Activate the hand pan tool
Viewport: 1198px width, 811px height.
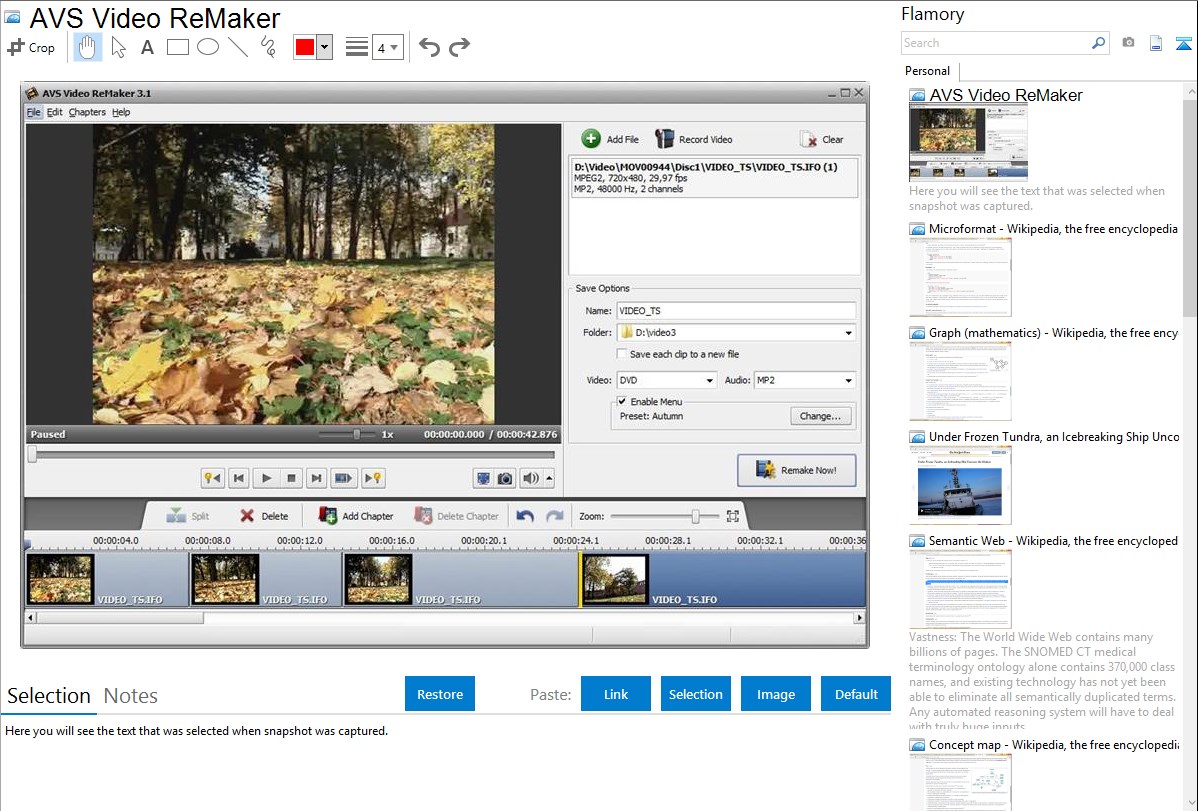coord(87,47)
